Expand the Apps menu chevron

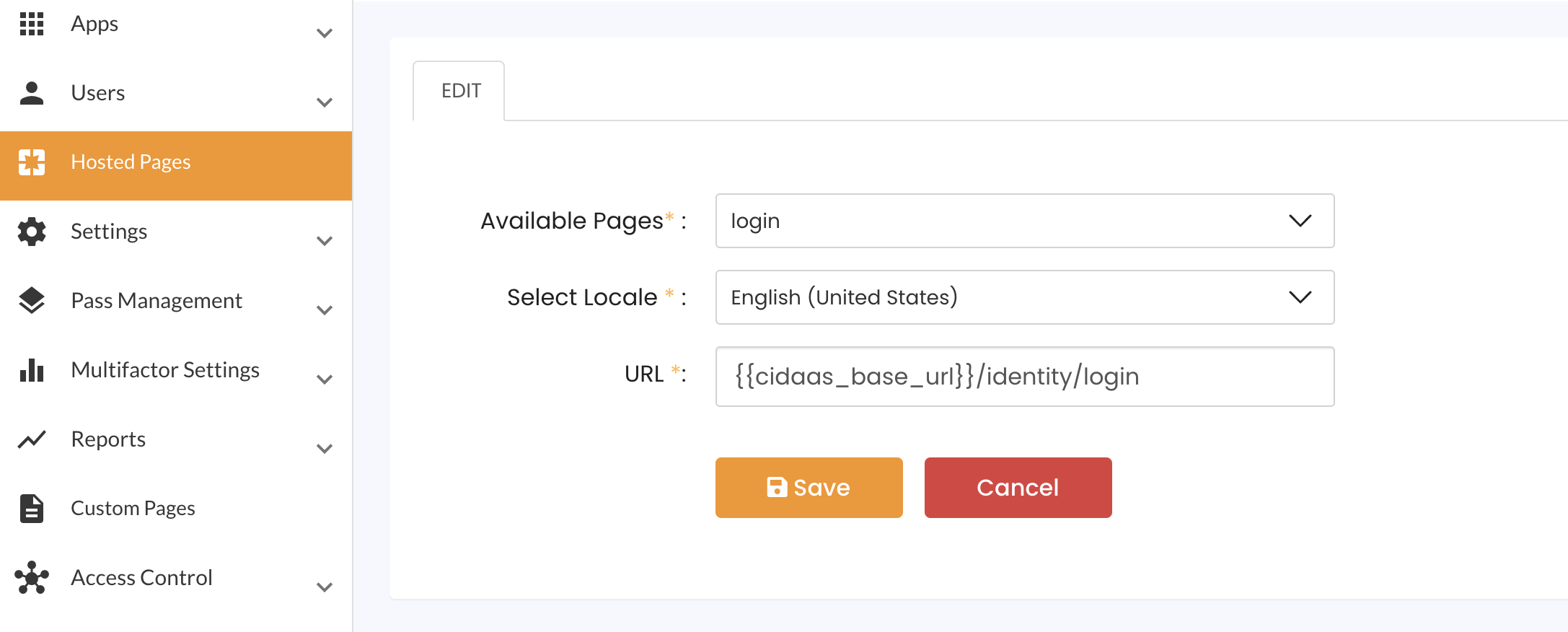325,33
